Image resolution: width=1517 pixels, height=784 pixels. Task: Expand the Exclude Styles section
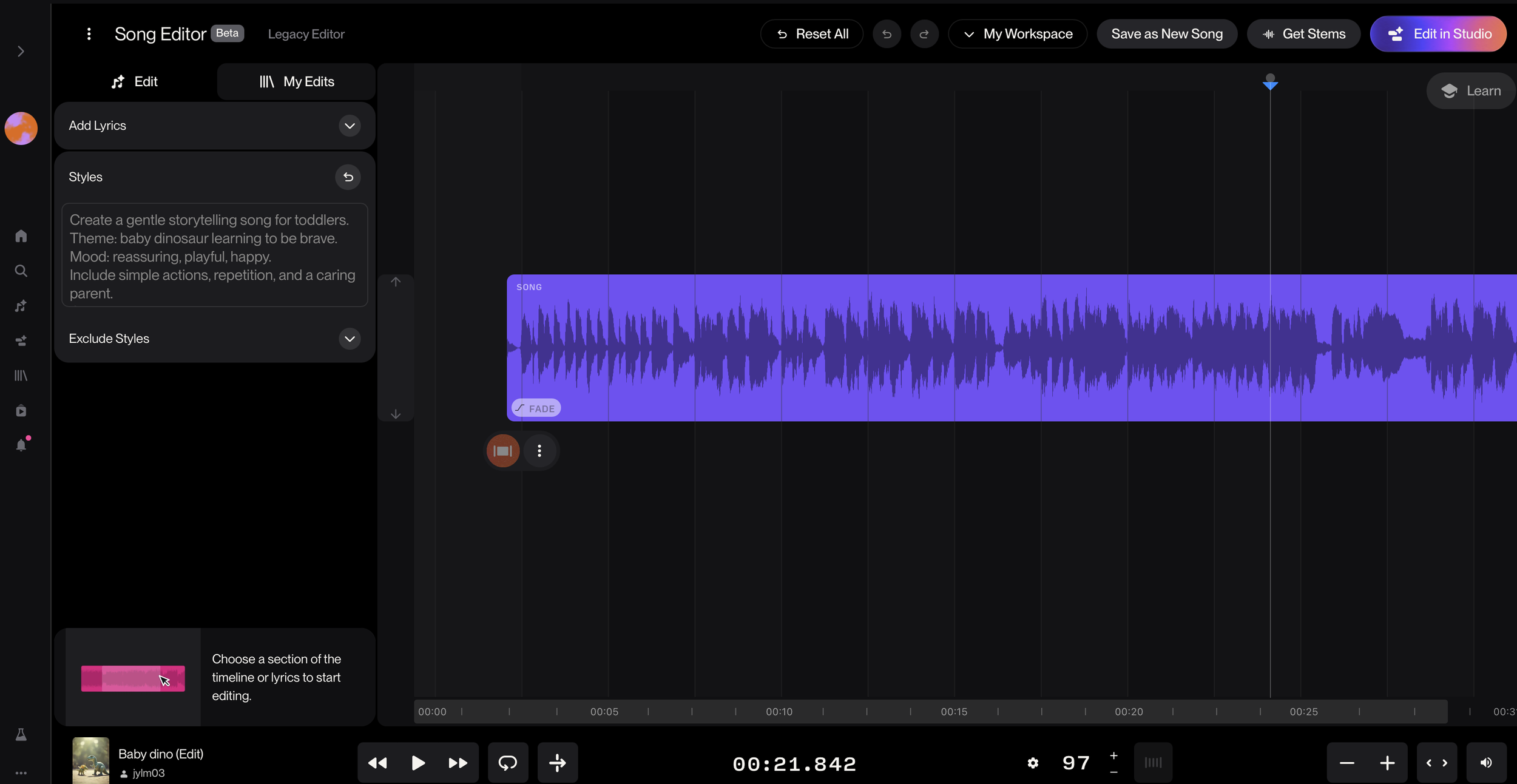tap(350, 339)
